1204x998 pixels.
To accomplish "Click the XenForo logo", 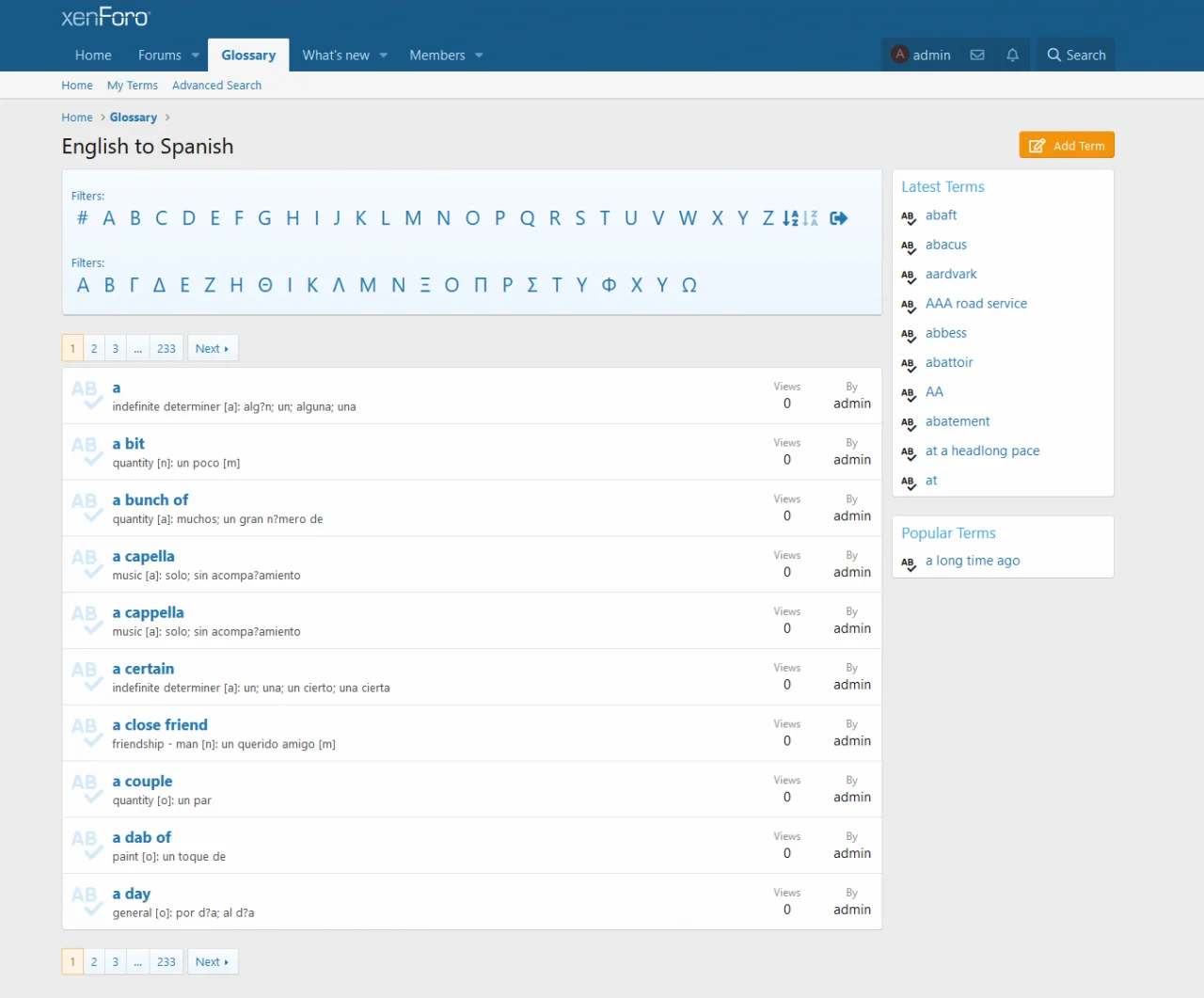I will click(105, 18).
